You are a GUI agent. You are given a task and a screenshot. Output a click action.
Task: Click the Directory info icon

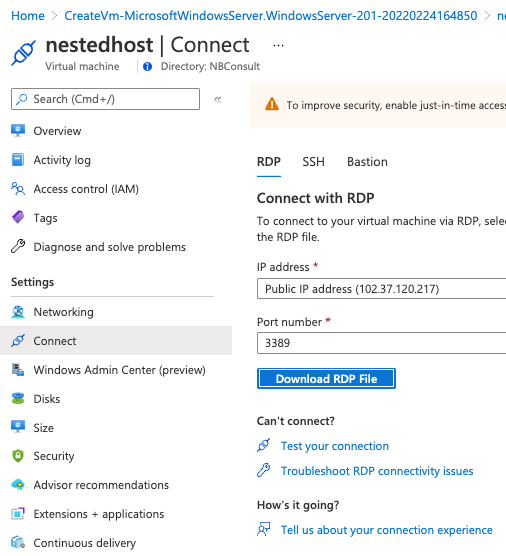[148, 67]
